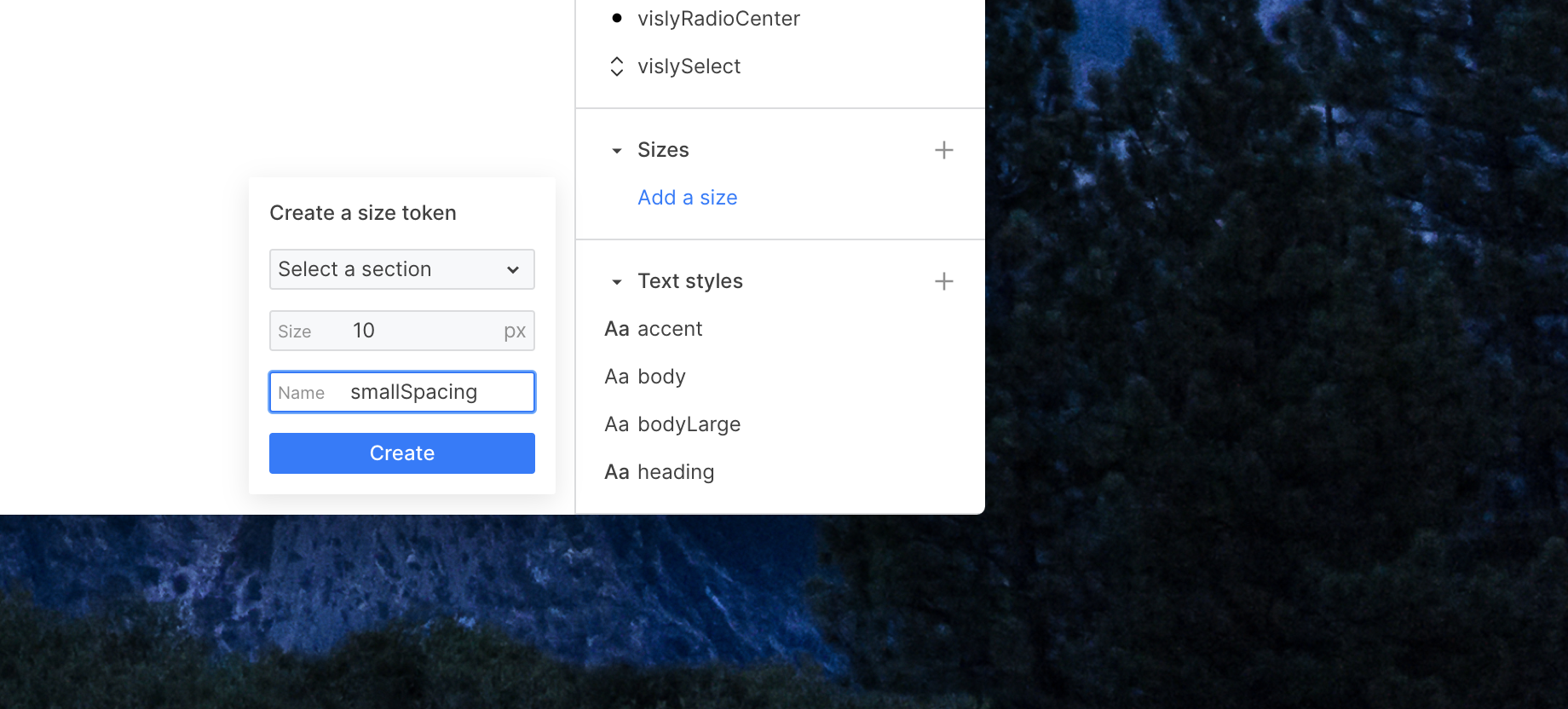Click the Name field containing smallSpacing
Image resolution: width=1568 pixels, height=709 pixels.
pyautogui.click(x=402, y=392)
